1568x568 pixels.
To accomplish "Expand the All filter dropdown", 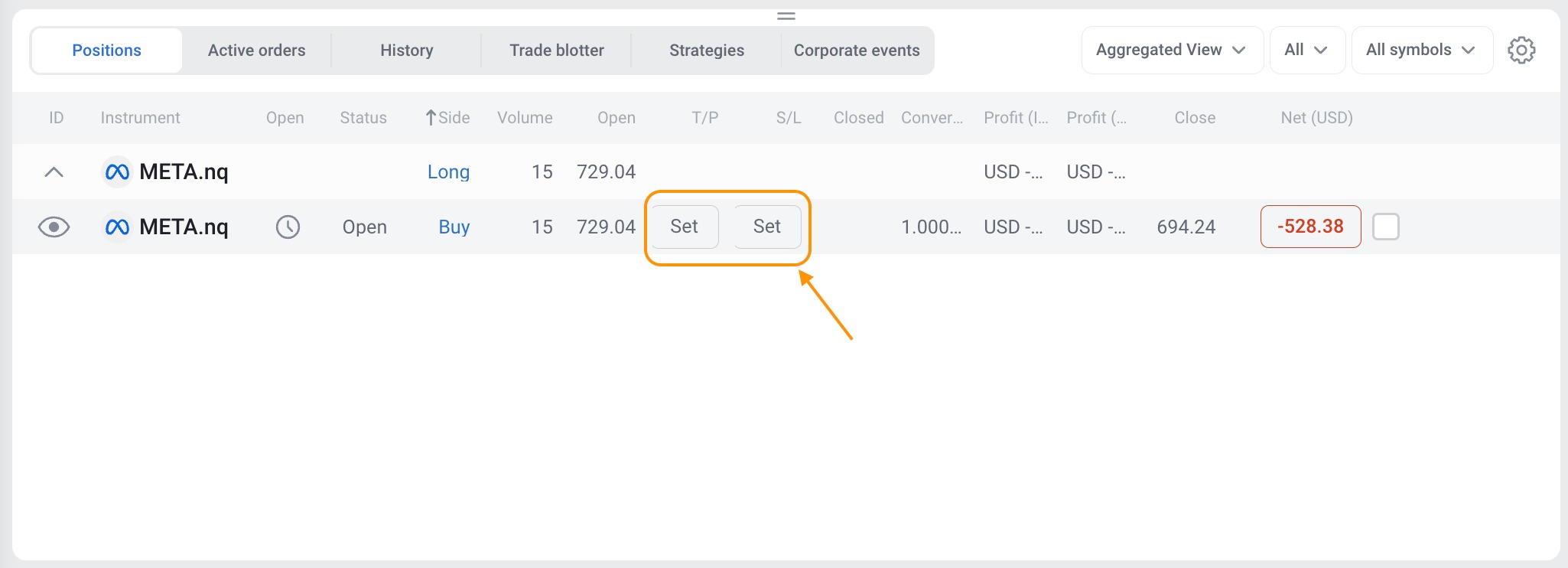I will 1306,51.
